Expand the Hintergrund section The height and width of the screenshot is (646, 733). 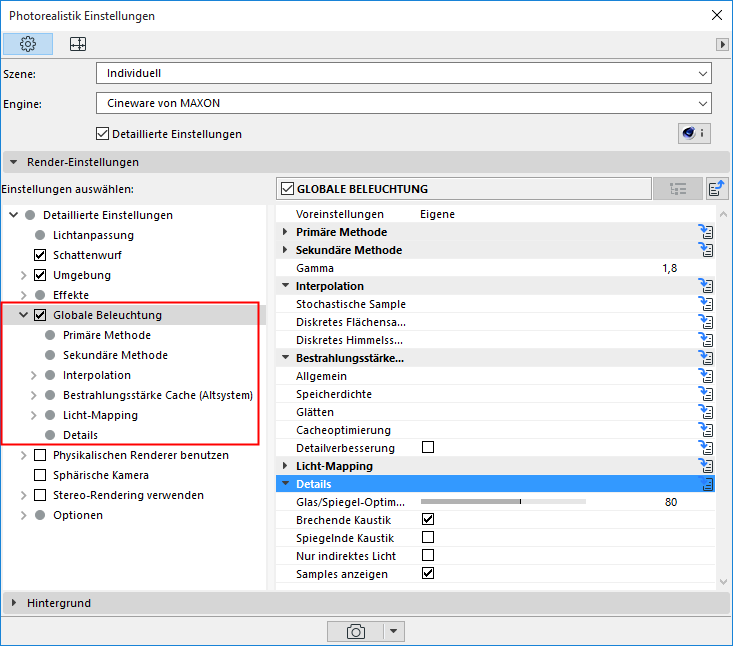pos(14,603)
